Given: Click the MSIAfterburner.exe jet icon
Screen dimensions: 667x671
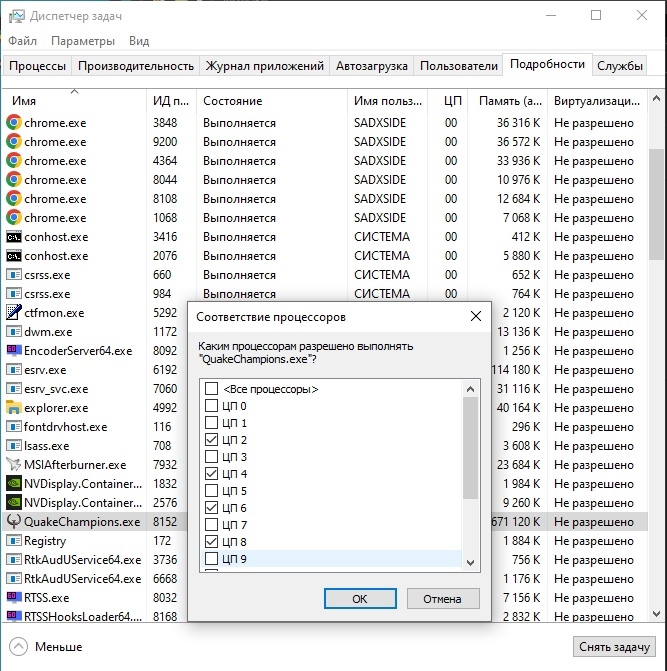Looking at the screenshot, I should point(14,464).
